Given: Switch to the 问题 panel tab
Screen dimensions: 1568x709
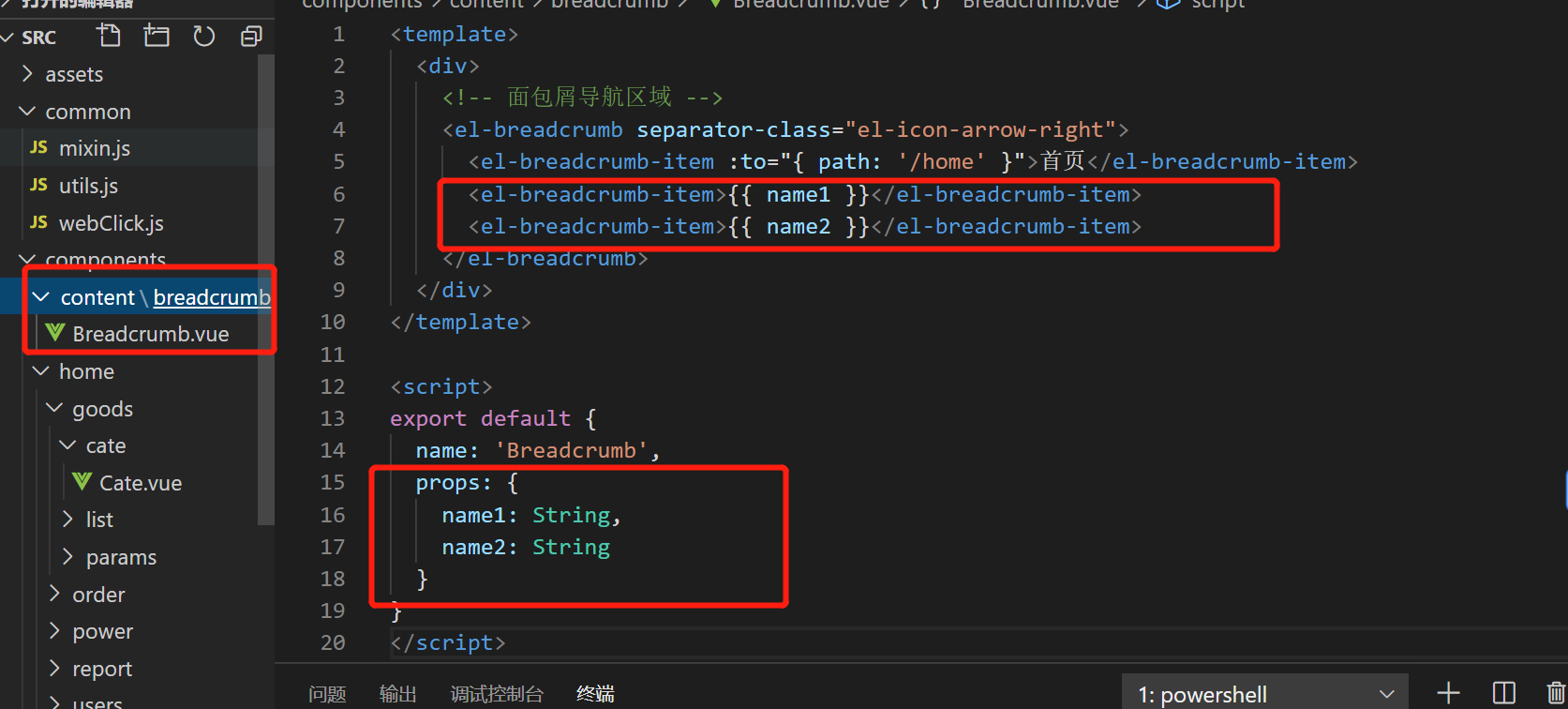Looking at the screenshot, I should [327, 694].
